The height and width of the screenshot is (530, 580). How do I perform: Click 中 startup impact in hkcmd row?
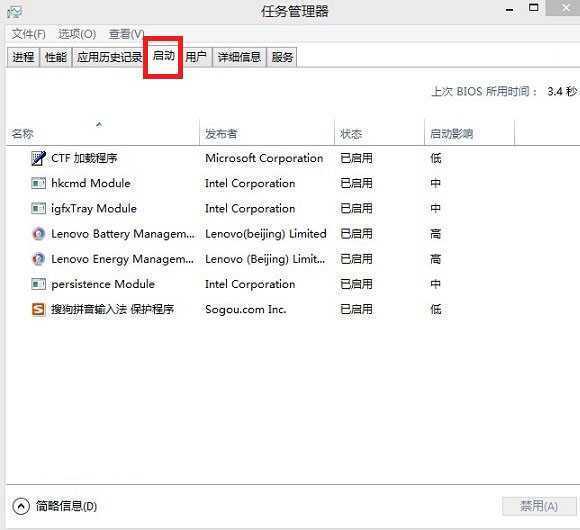point(436,183)
